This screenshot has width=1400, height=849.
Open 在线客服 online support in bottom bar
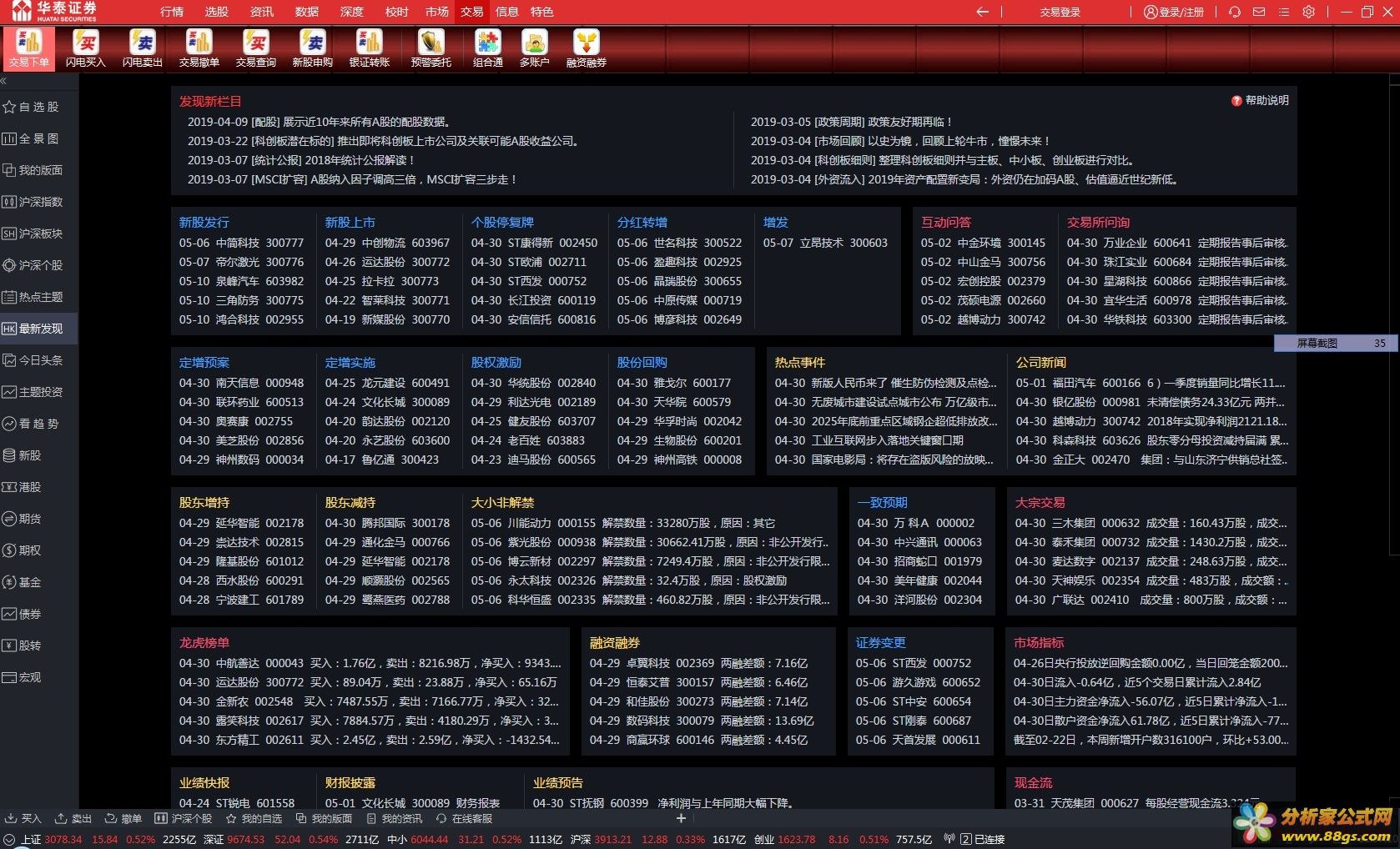pyautogui.click(x=464, y=819)
